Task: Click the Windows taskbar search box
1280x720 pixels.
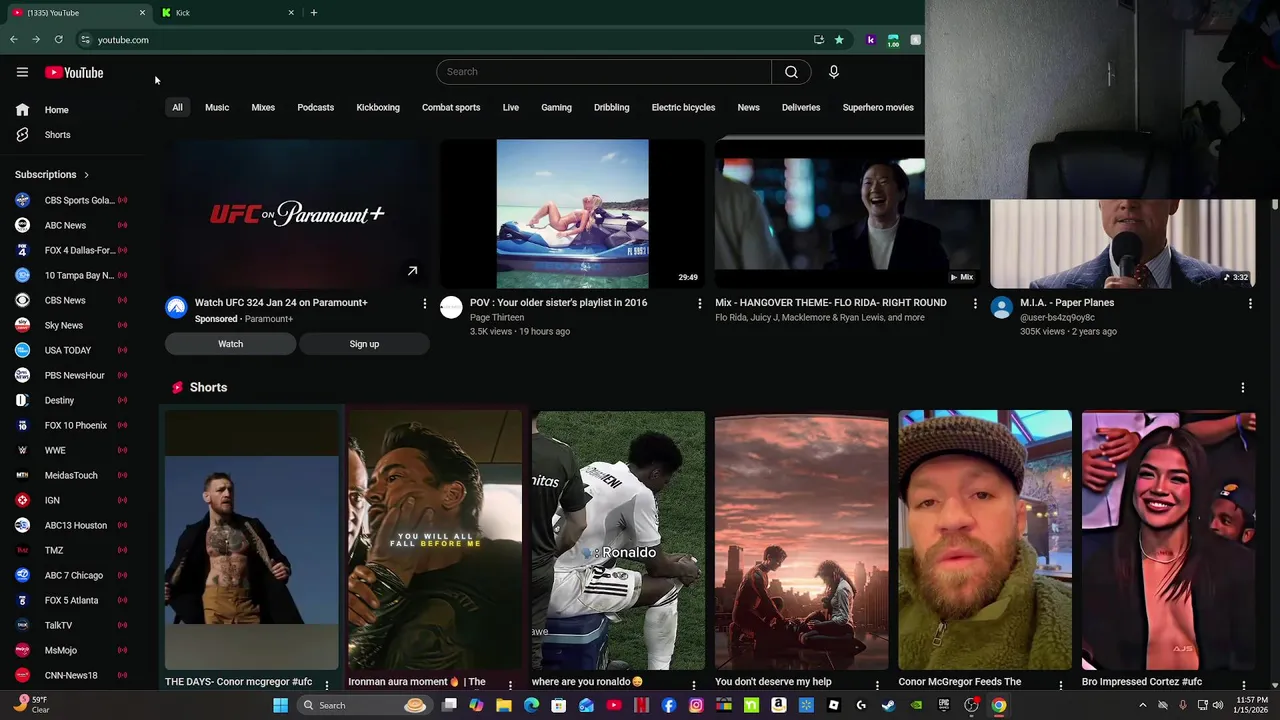Action: tap(365, 705)
